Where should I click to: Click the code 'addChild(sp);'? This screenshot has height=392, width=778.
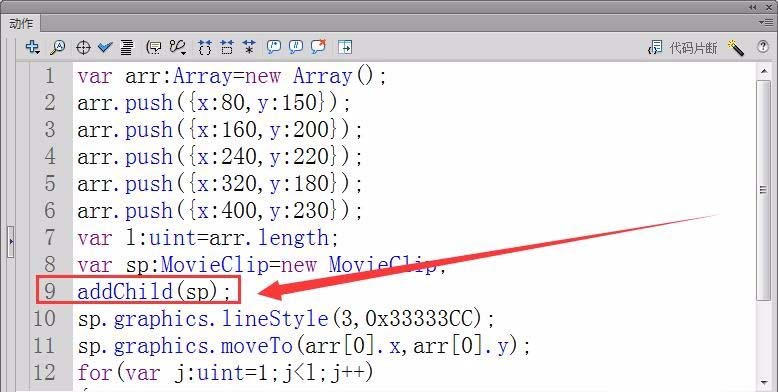coord(154,291)
